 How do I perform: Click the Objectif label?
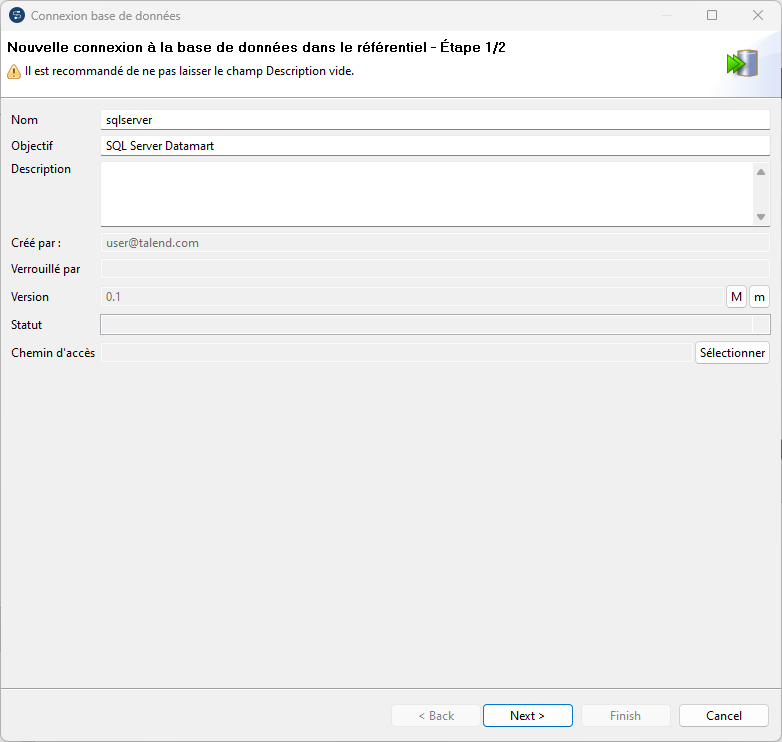pos(32,146)
